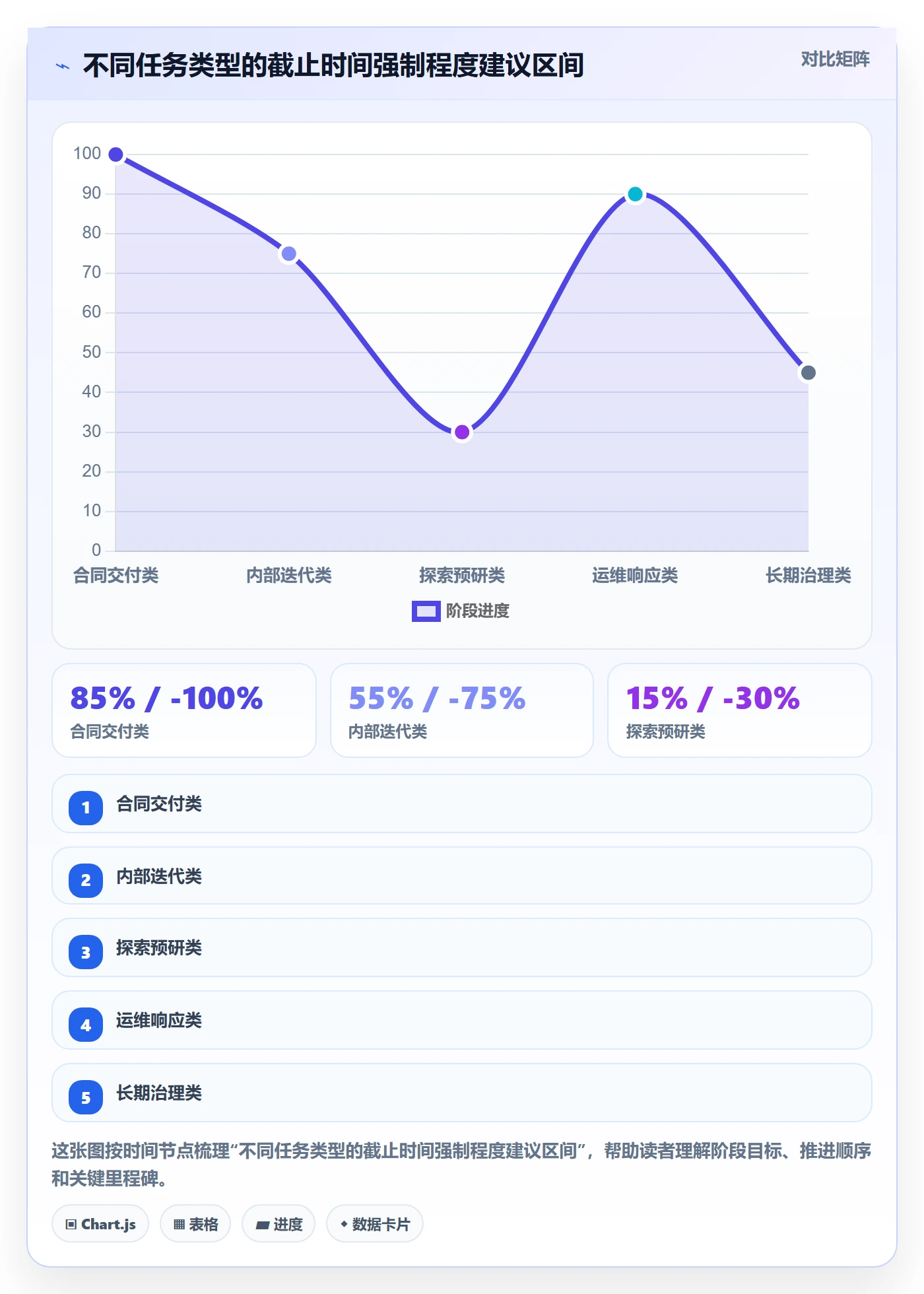The image size is (924, 1294).
Task: Select the gray 长期治理类 data point
Action: (x=808, y=373)
